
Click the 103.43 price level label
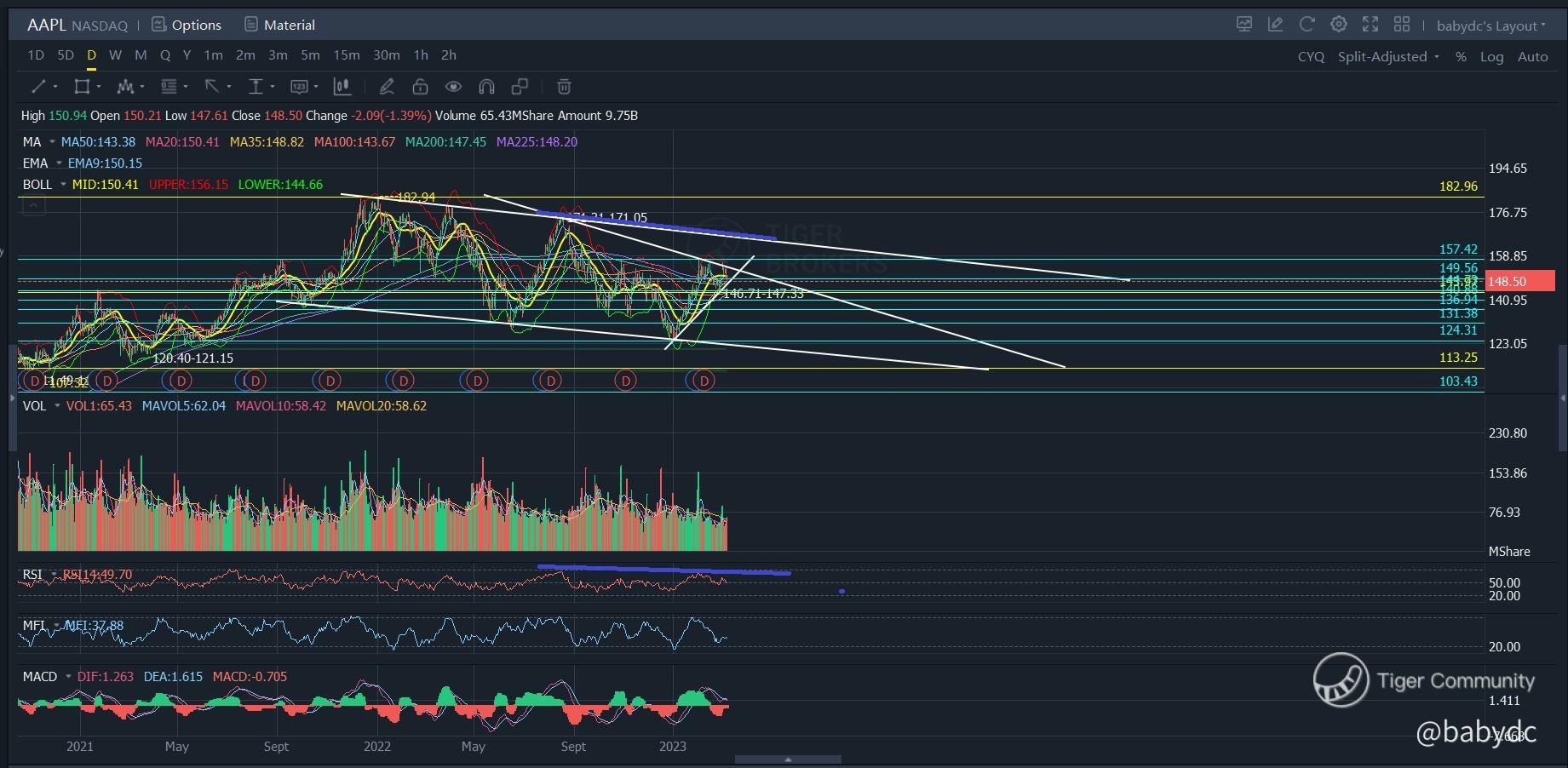(x=1458, y=381)
